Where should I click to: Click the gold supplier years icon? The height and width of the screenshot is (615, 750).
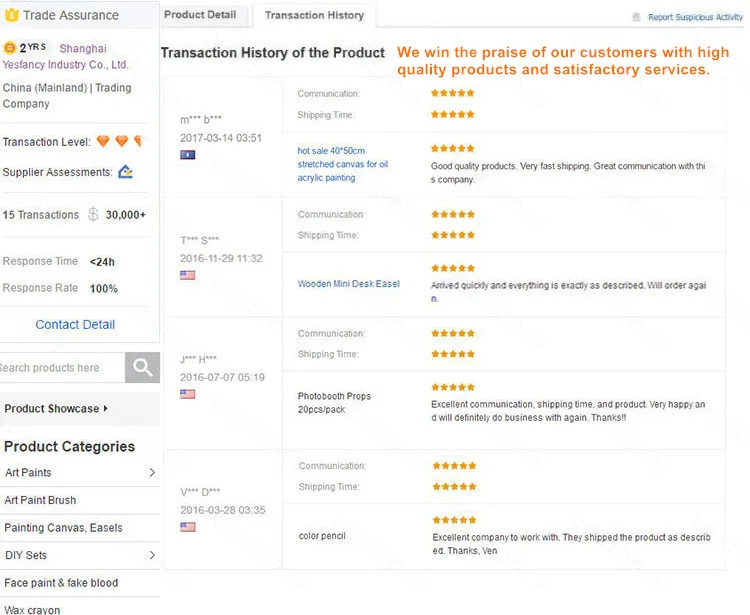click(10, 47)
